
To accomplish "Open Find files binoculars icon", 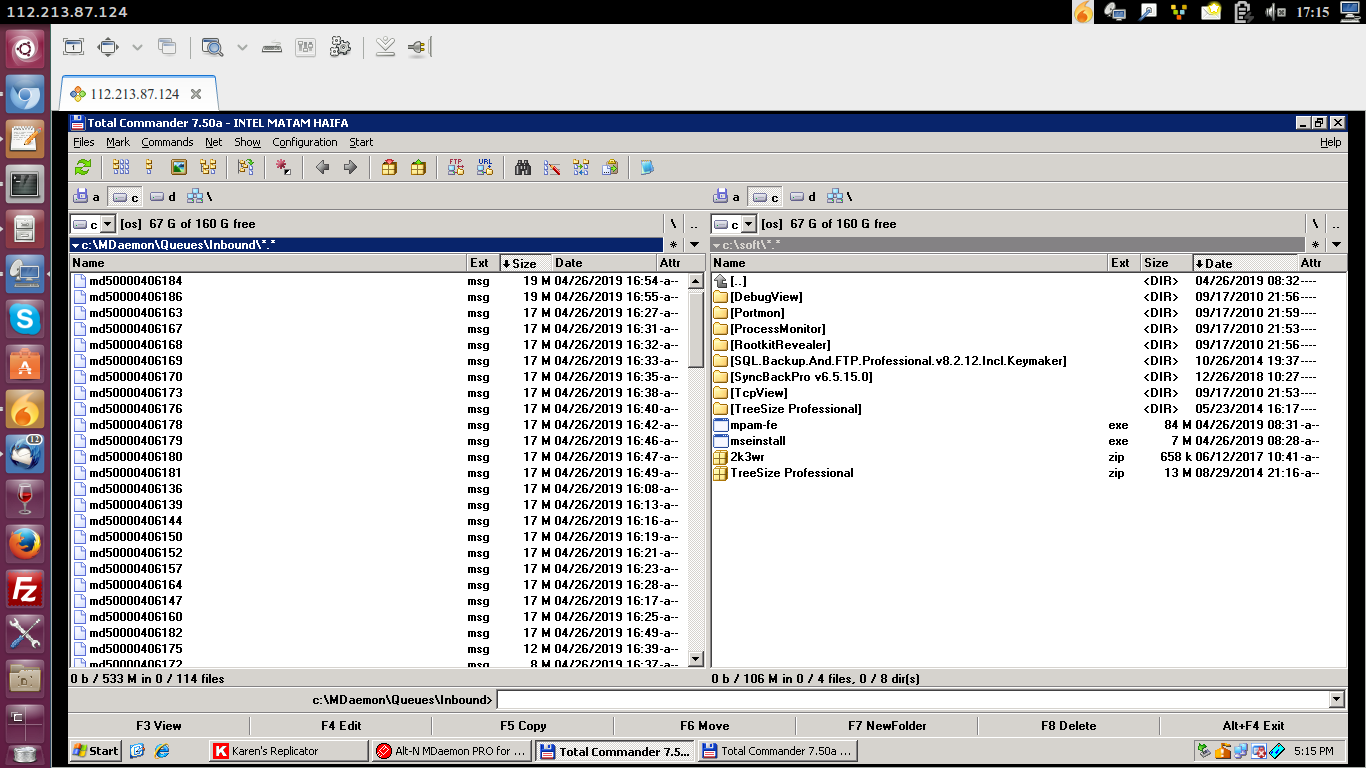I will [x=523, y=167].
